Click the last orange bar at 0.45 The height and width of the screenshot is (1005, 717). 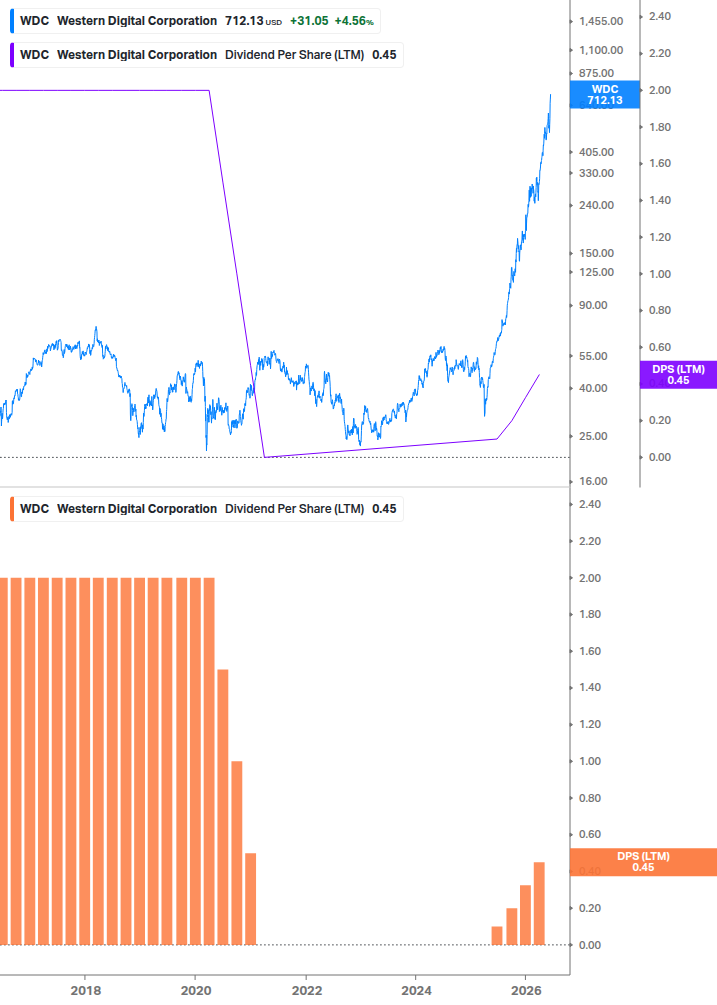[539, 904]
